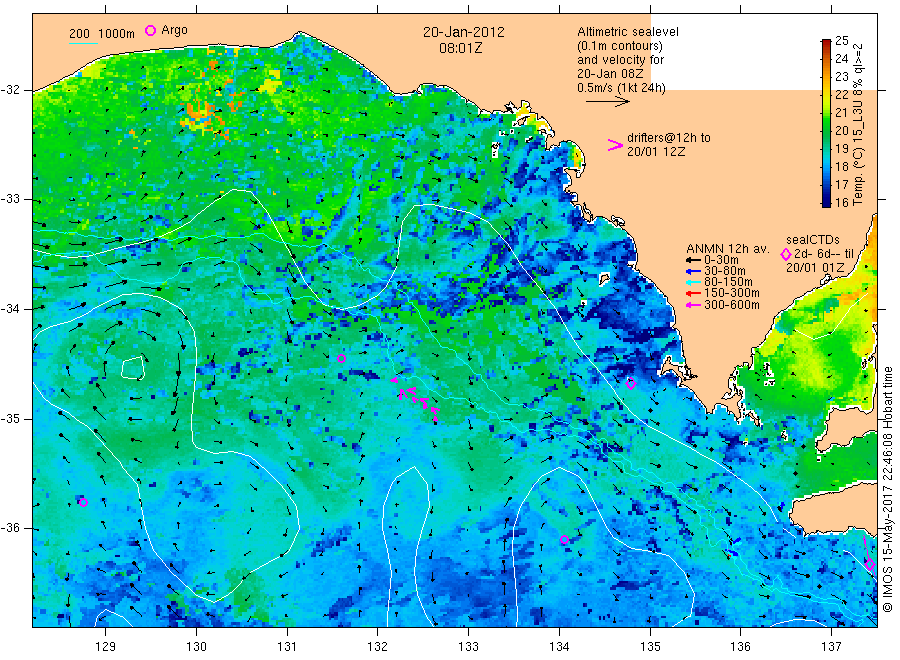This screenshot has width=900, height=660.
Task: Select sealCTD diamond near 137.4E 36.3S
Action: click(870, 564)
